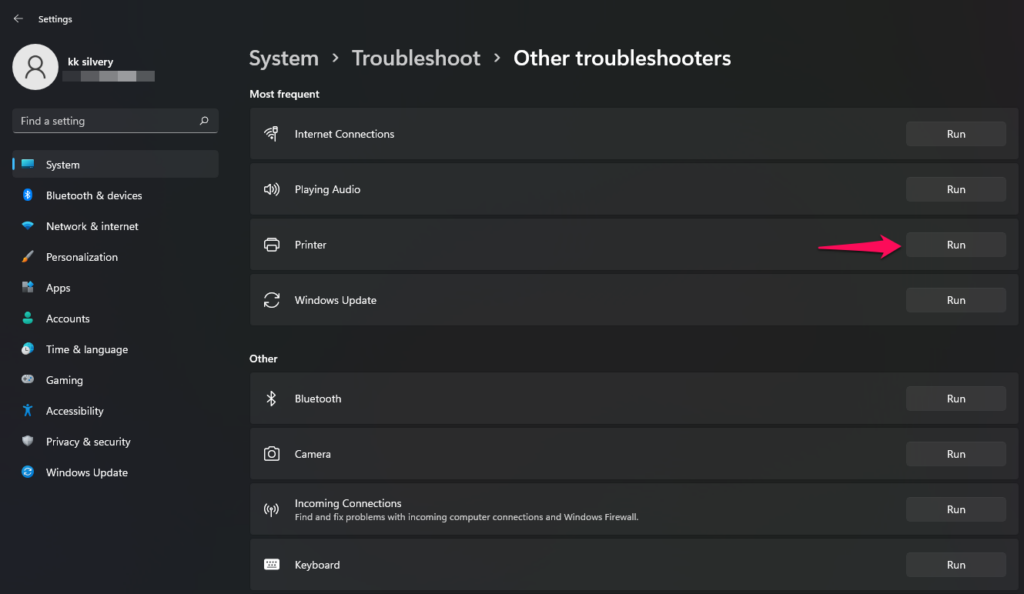This screenshot has width=1024, height=594.
Task: Click the Bluetooth & devices sidebar icon
Action: 27,195
